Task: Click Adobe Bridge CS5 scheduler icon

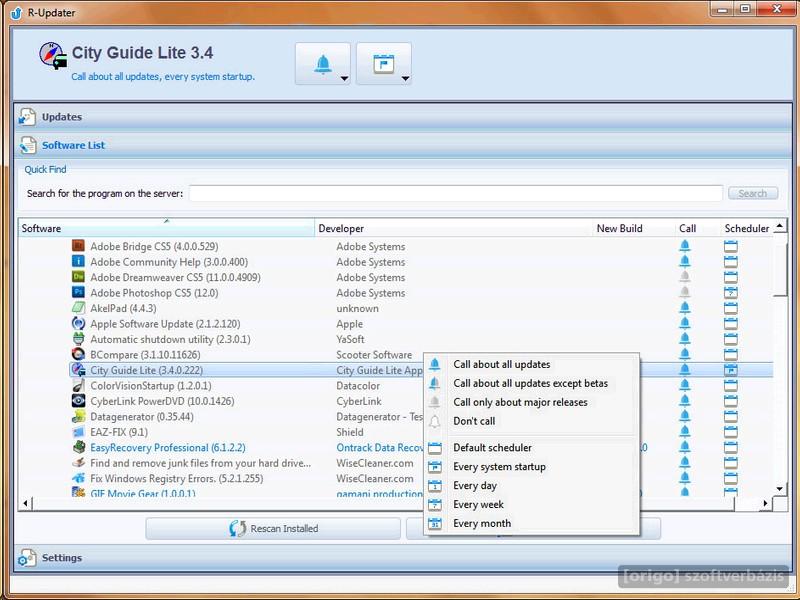Action: 731,246
